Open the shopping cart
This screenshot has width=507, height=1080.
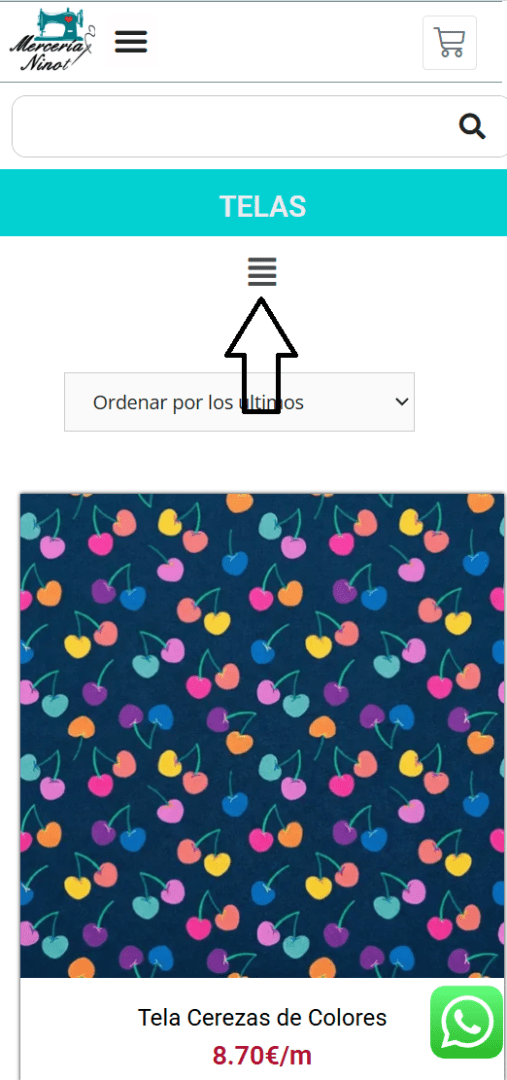[449, 42]
